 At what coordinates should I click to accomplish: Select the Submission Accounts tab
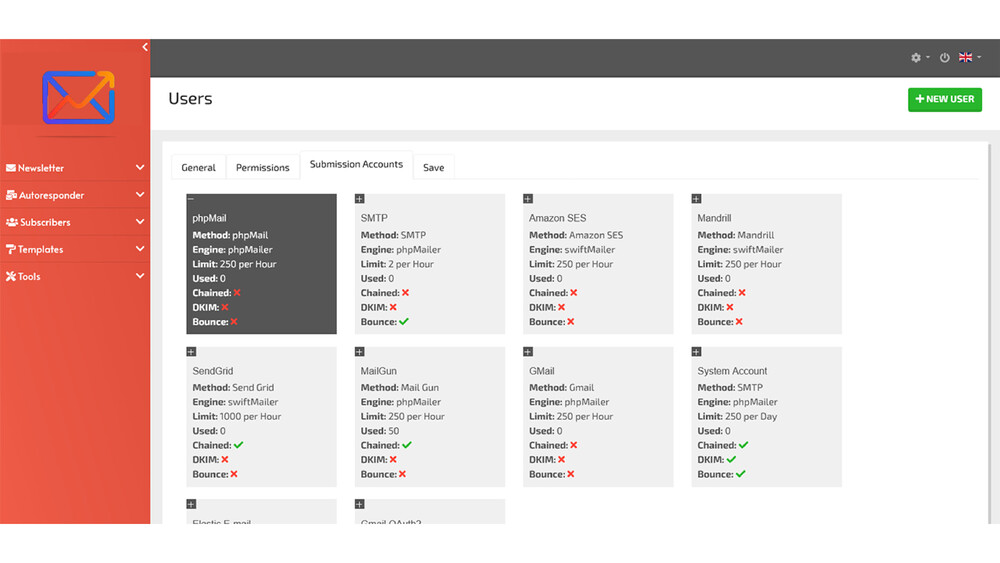(x=357, y=165)
